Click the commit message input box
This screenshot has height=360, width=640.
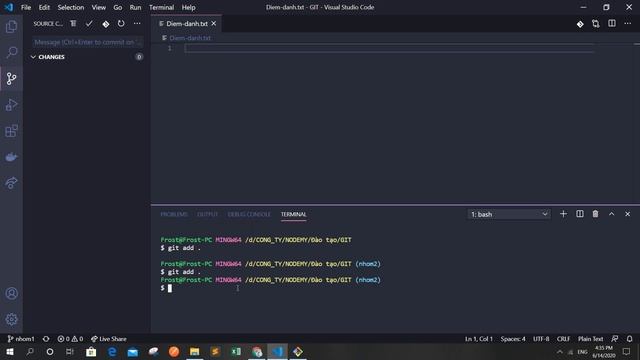pyautogui.click(x=87, y=42)
